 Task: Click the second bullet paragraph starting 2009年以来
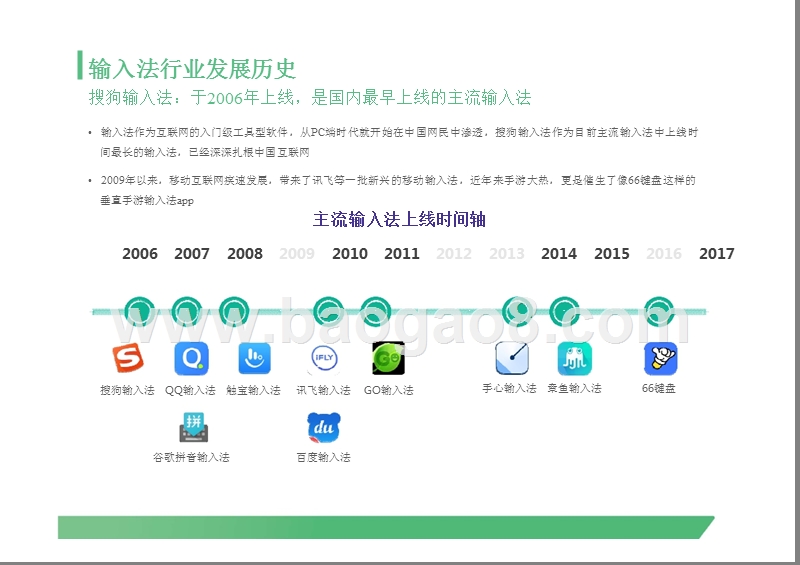398,190
